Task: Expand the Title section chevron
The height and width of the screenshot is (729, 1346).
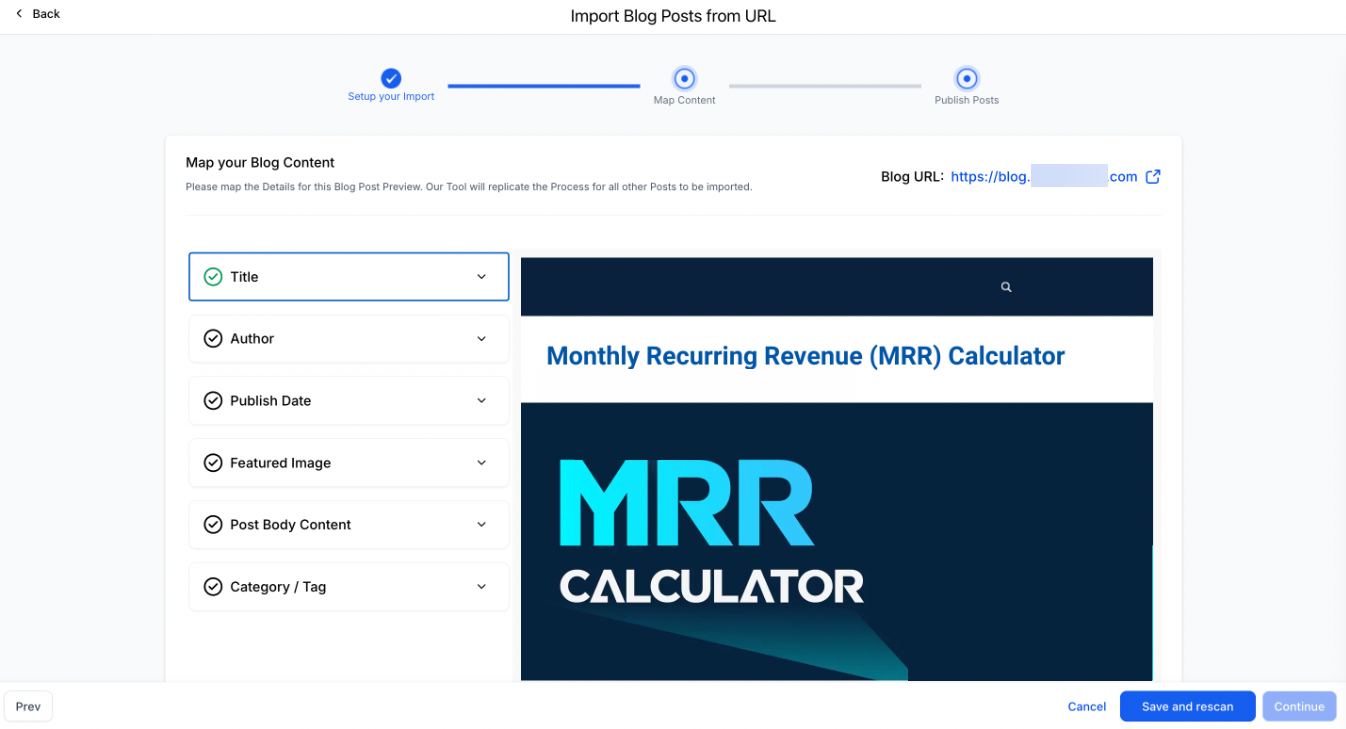Action: (x=481, y=277)
